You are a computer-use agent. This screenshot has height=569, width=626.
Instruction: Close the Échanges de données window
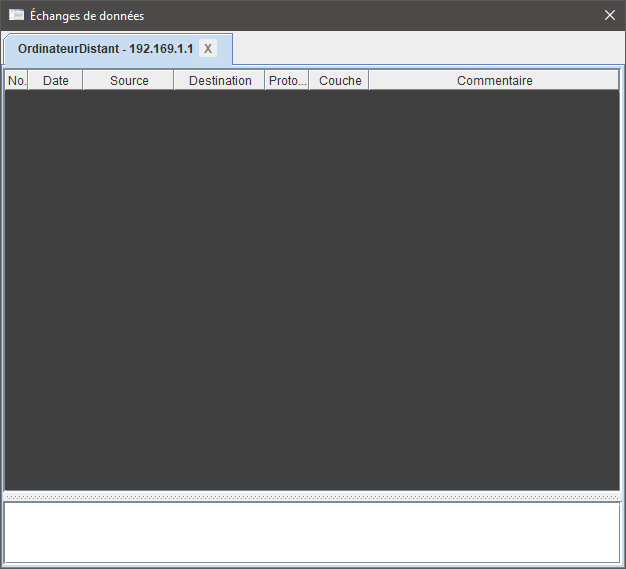[610, 15]
